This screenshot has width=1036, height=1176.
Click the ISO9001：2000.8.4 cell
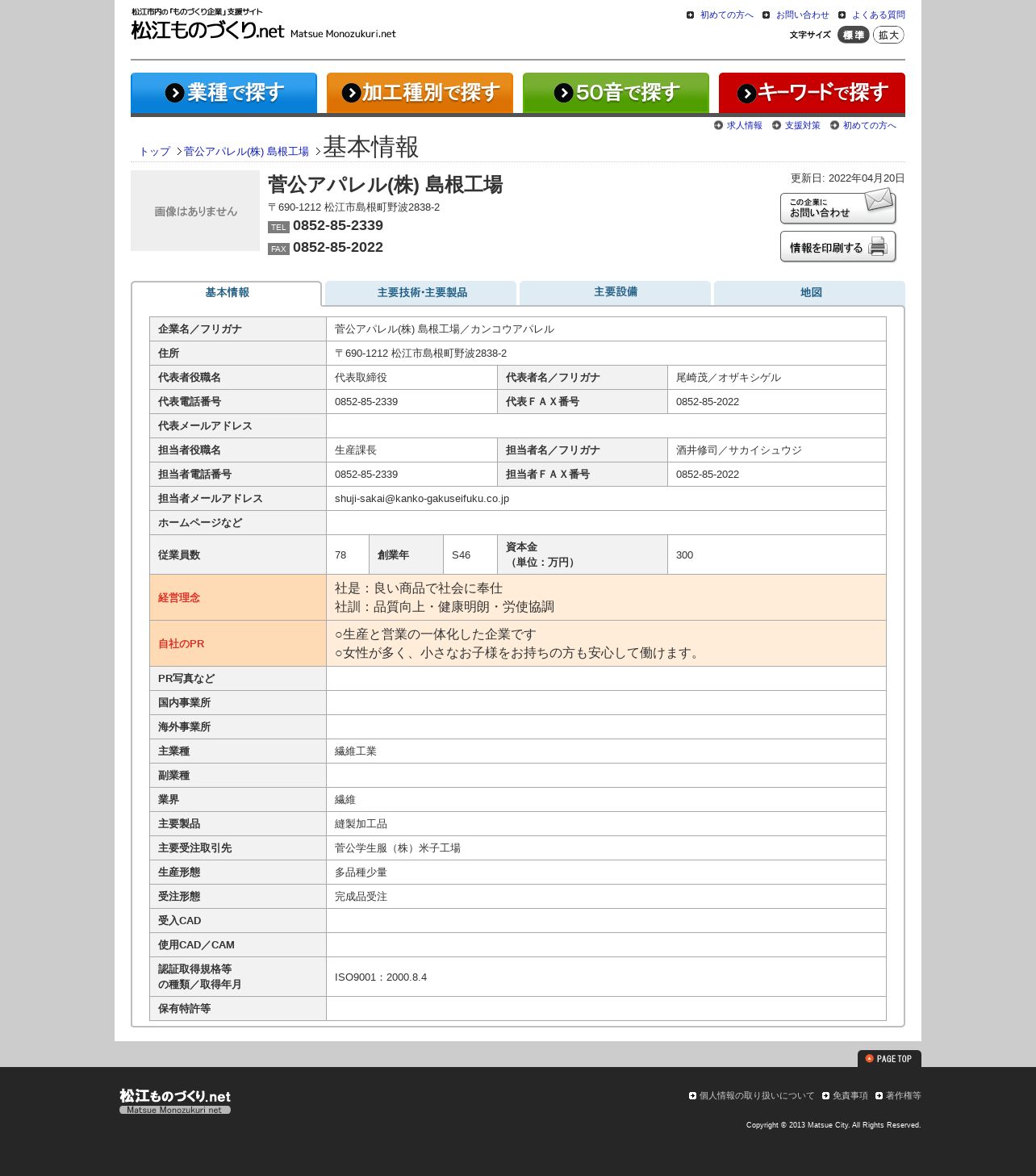606,977
